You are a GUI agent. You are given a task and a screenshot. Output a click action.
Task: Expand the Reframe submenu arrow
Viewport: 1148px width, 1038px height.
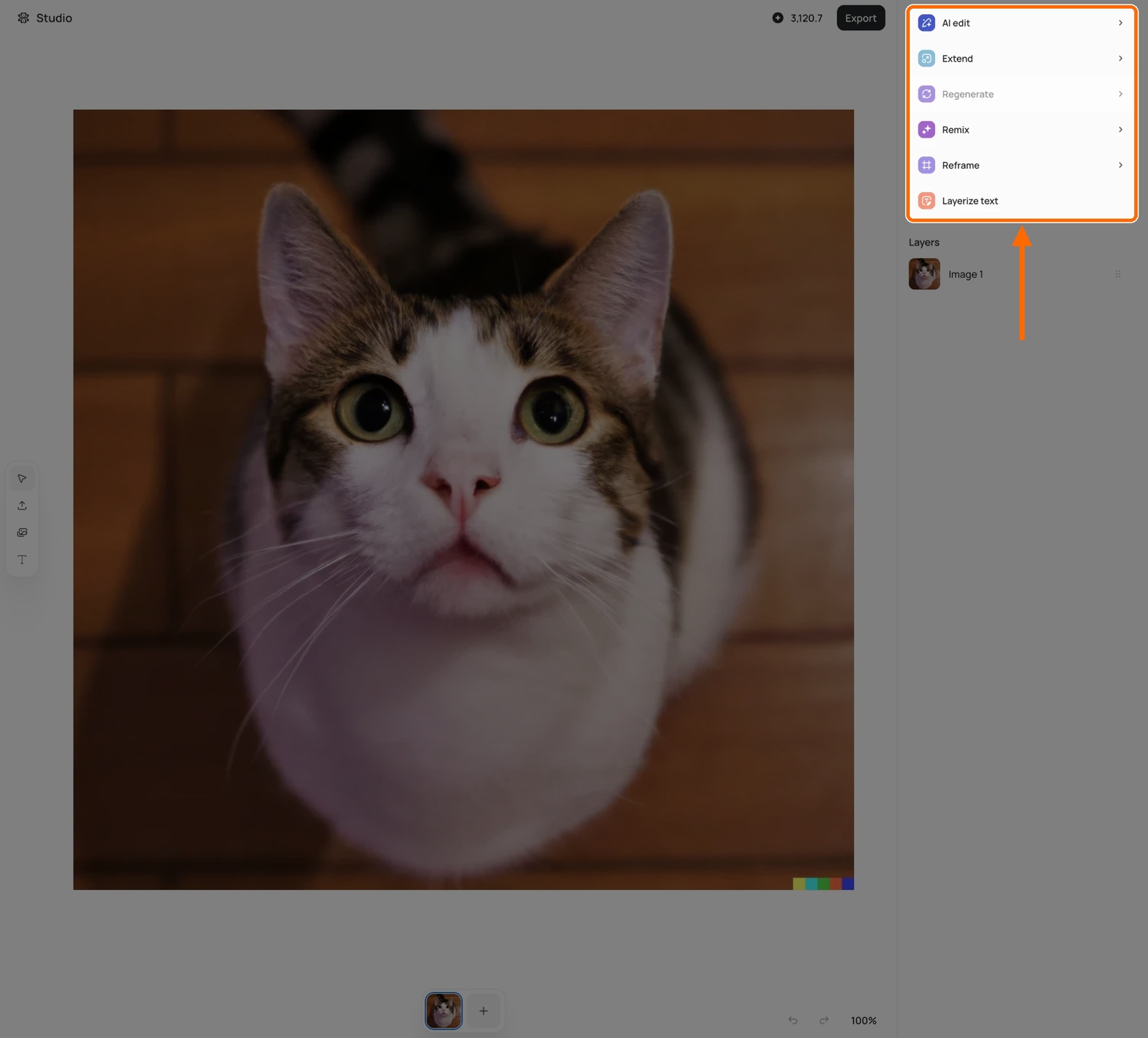tap(1121, 165)
